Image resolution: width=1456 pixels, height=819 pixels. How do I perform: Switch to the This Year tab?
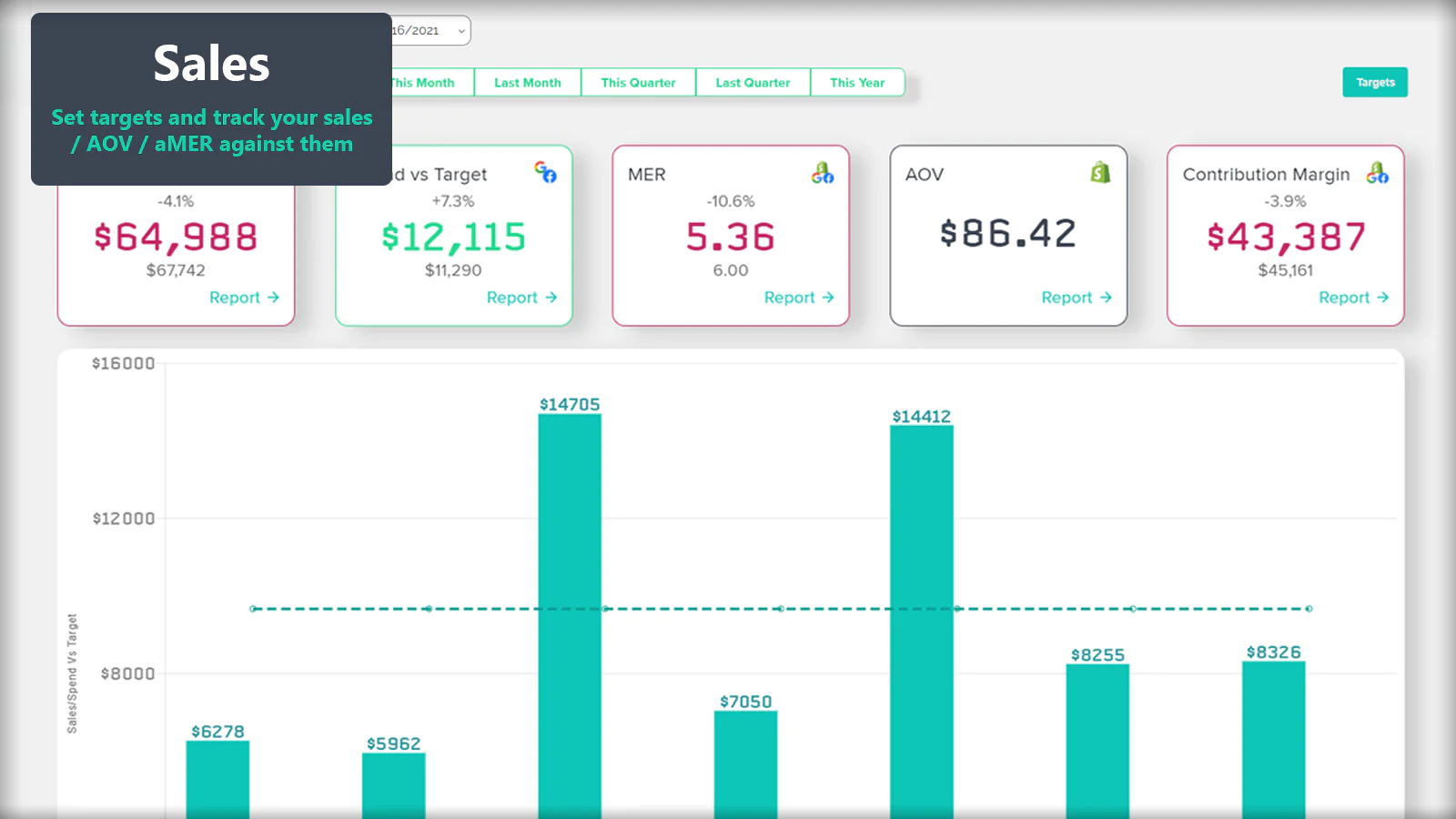pos(856,83)
